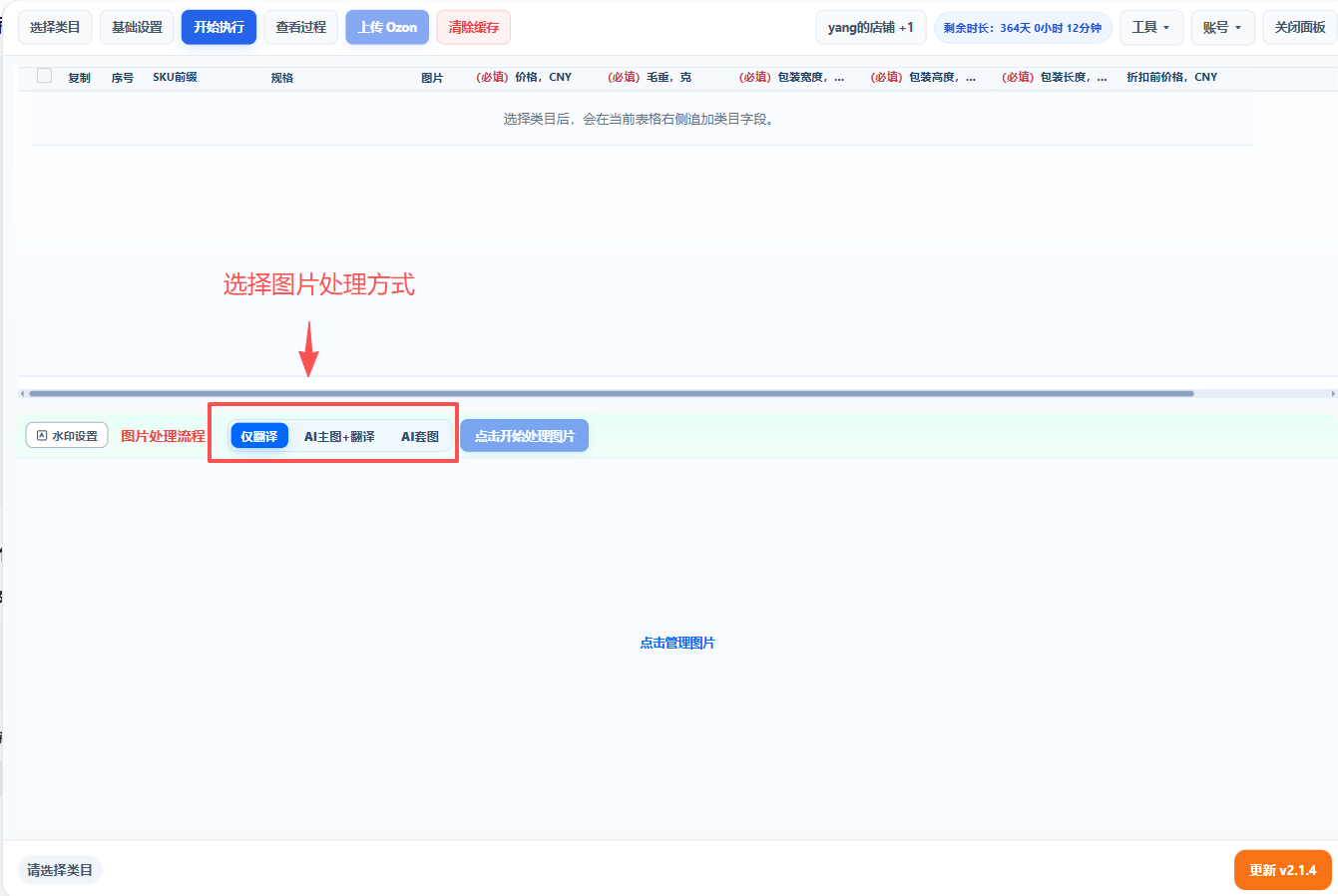Open the yang的店铺 +1 store selector

[x=871, y=27]
